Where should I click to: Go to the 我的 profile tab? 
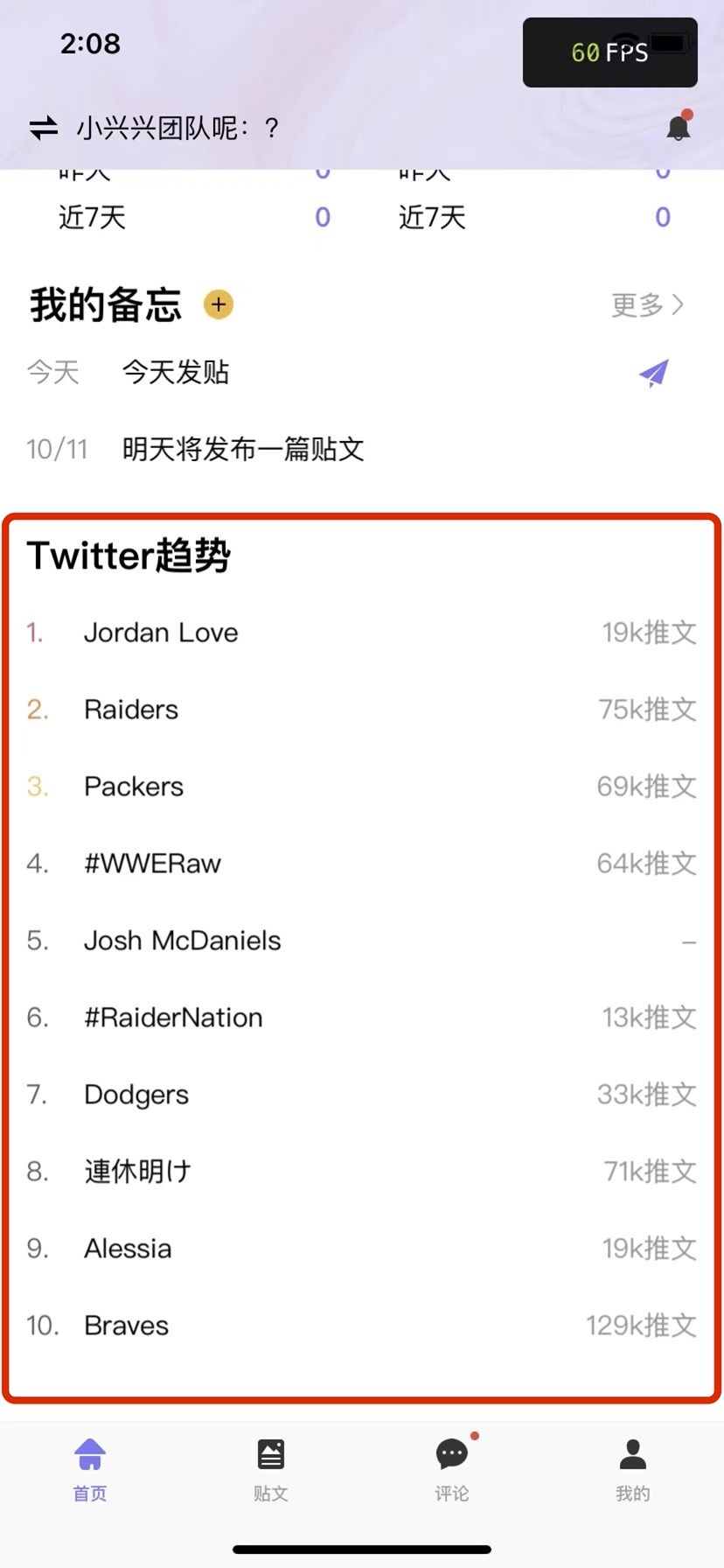click(633, 1470)
